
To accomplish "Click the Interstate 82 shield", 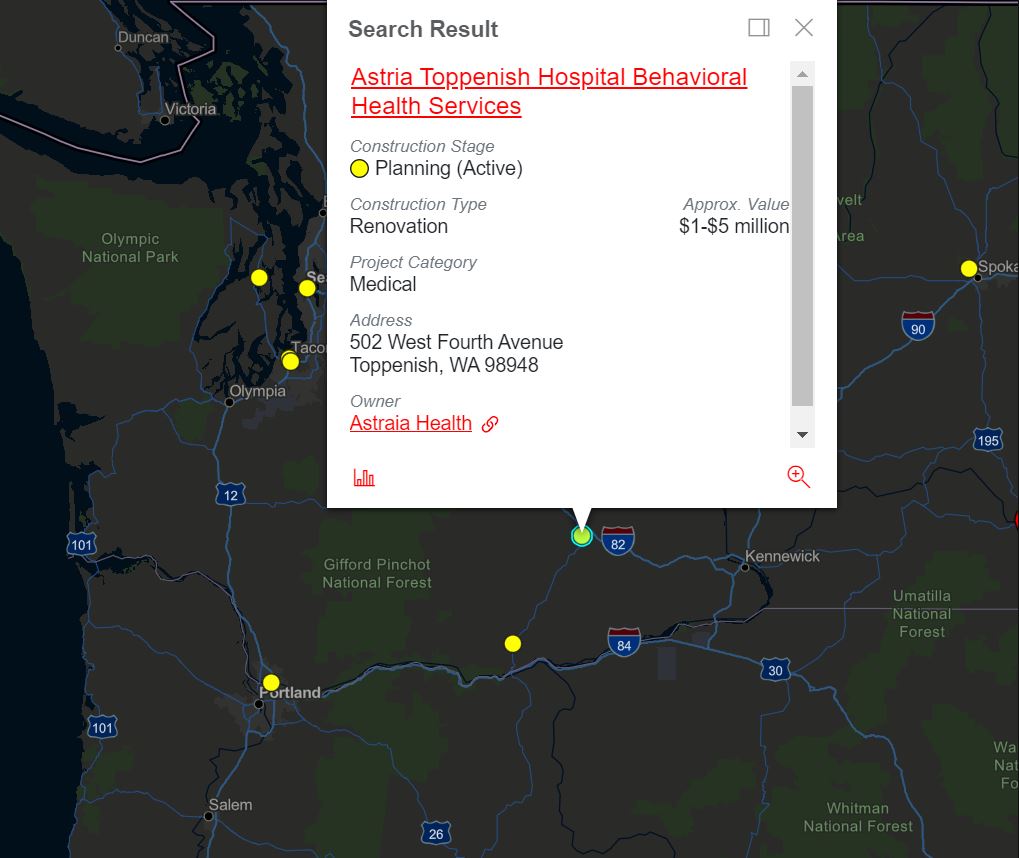I will (618, 541).
